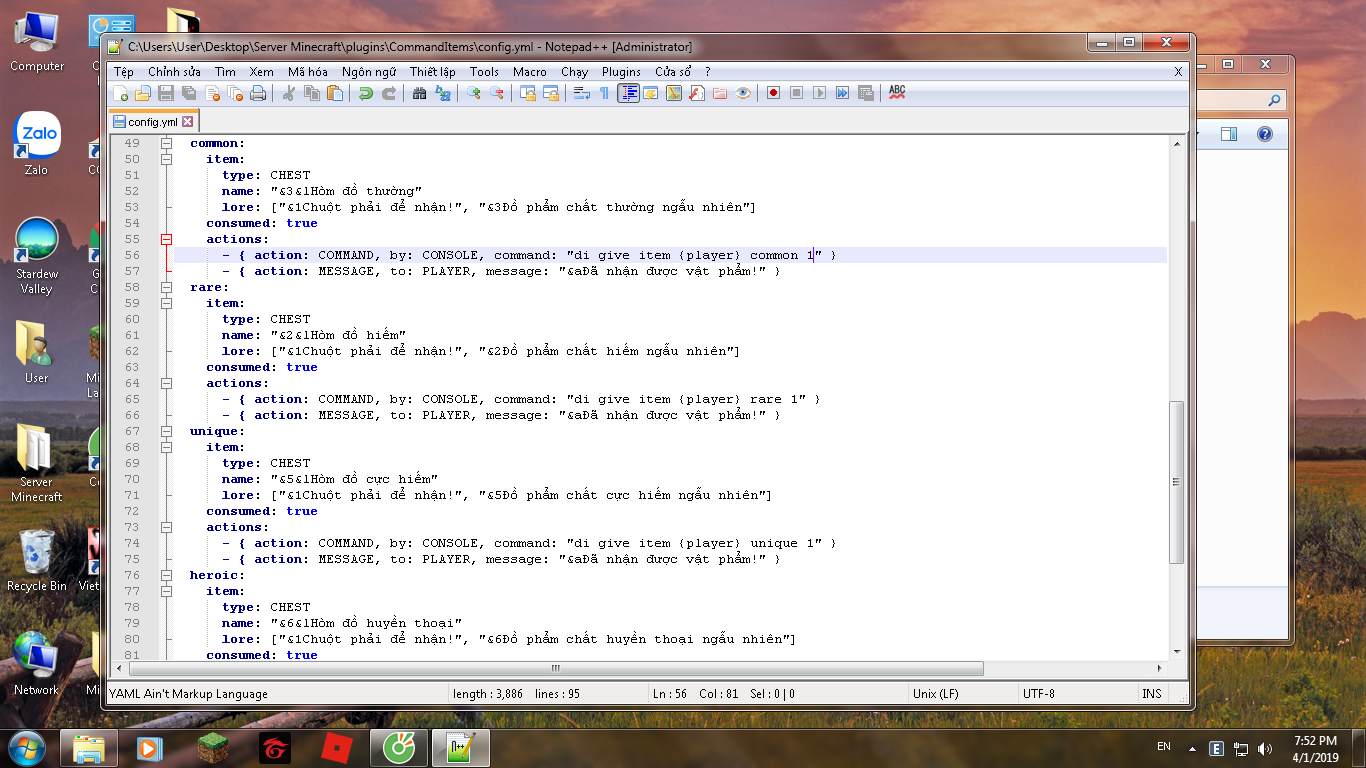The image size is (1366, 768).
Task: Click the UTF-8 encoding in status bar
Action: [1038, 693]
